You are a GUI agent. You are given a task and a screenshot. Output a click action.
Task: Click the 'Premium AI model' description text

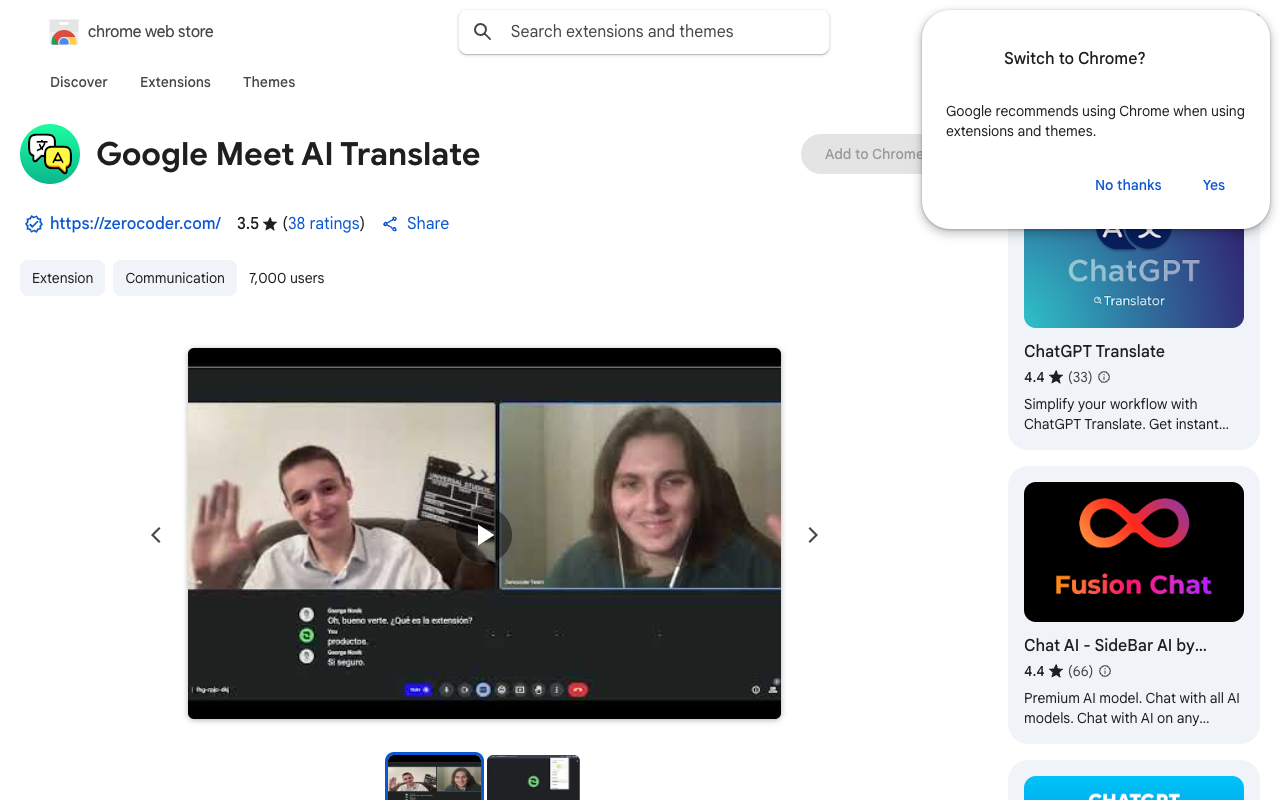tap(1132, 708)
